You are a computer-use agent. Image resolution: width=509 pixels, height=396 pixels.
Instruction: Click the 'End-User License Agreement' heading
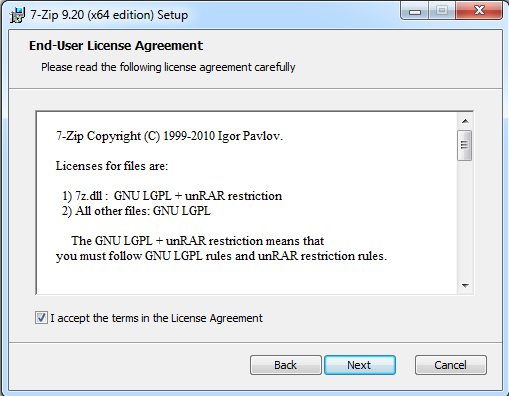click(x=116, y=46)
